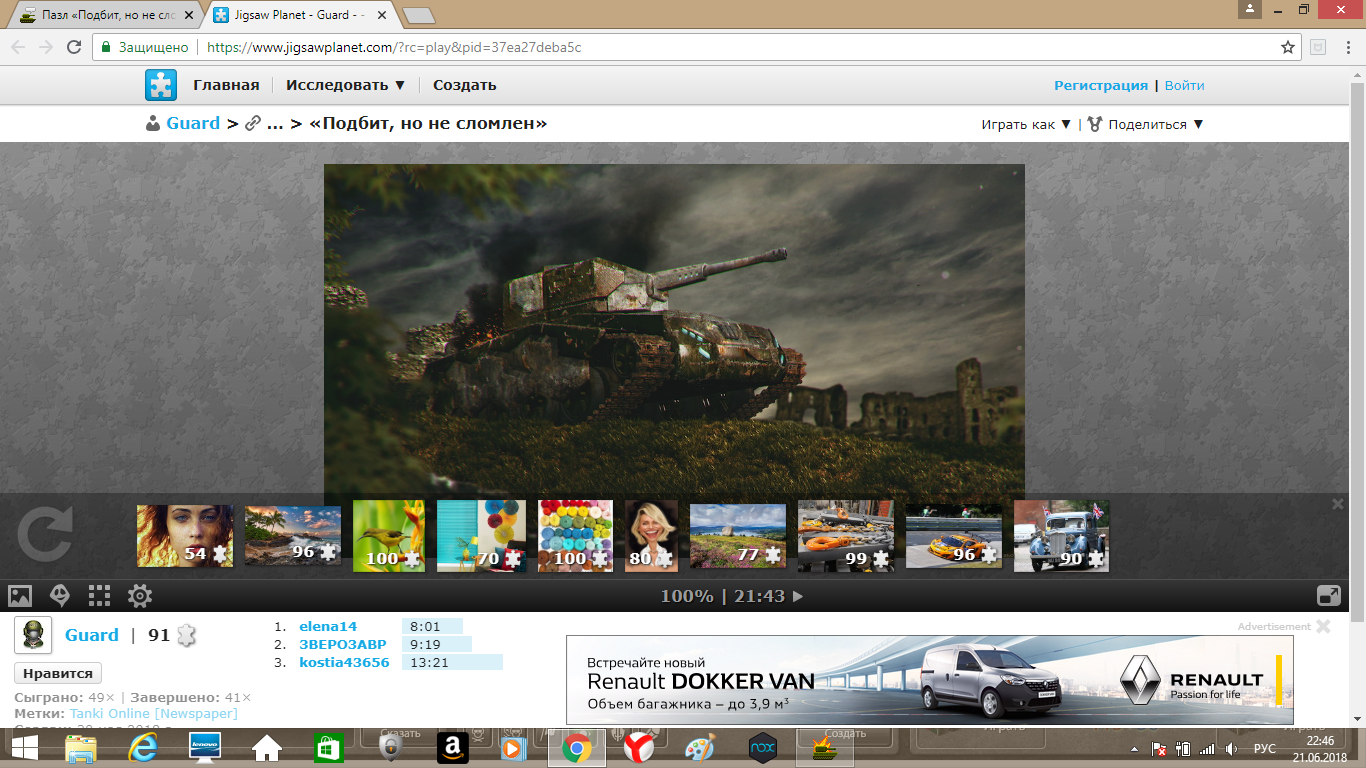Resume the timer with the play arrow
1366x768 pixels.
(797, 597)
